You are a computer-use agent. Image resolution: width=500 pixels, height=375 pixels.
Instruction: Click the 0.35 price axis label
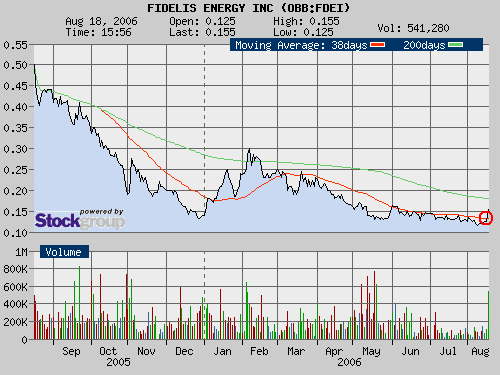pos(15,128)
